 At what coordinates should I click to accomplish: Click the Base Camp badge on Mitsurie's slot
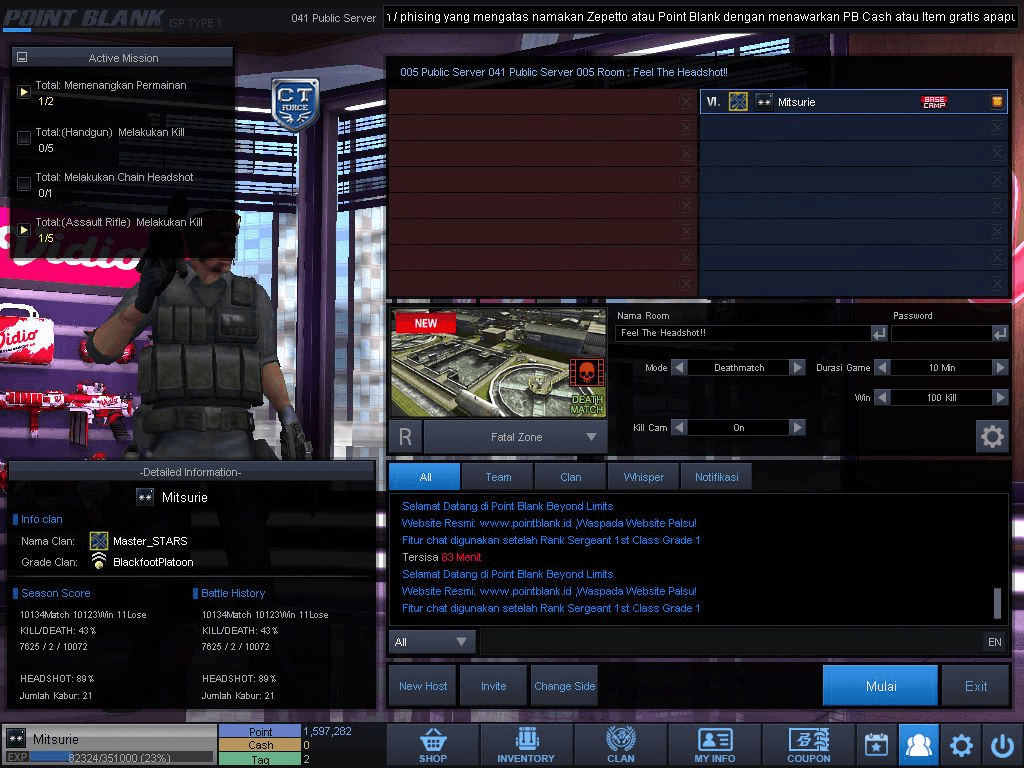coord(934,101)
